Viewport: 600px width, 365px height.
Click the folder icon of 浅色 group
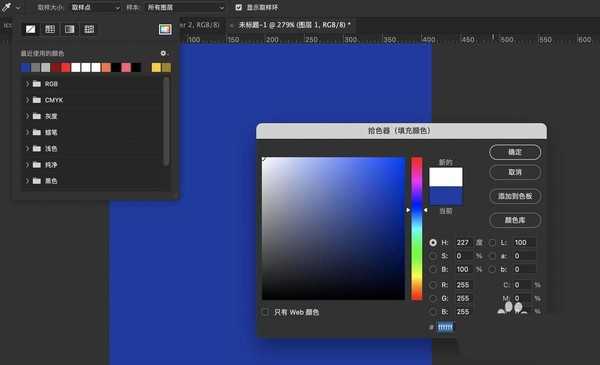37,148
